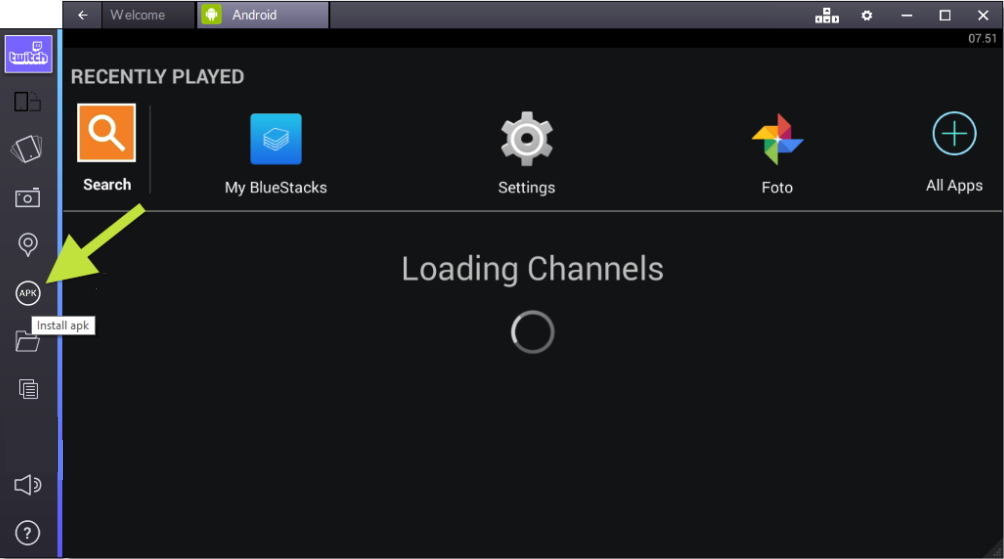1004x559 pixels.
Task: Click the 07.51 clock in status bar
Action: point(982,38)
